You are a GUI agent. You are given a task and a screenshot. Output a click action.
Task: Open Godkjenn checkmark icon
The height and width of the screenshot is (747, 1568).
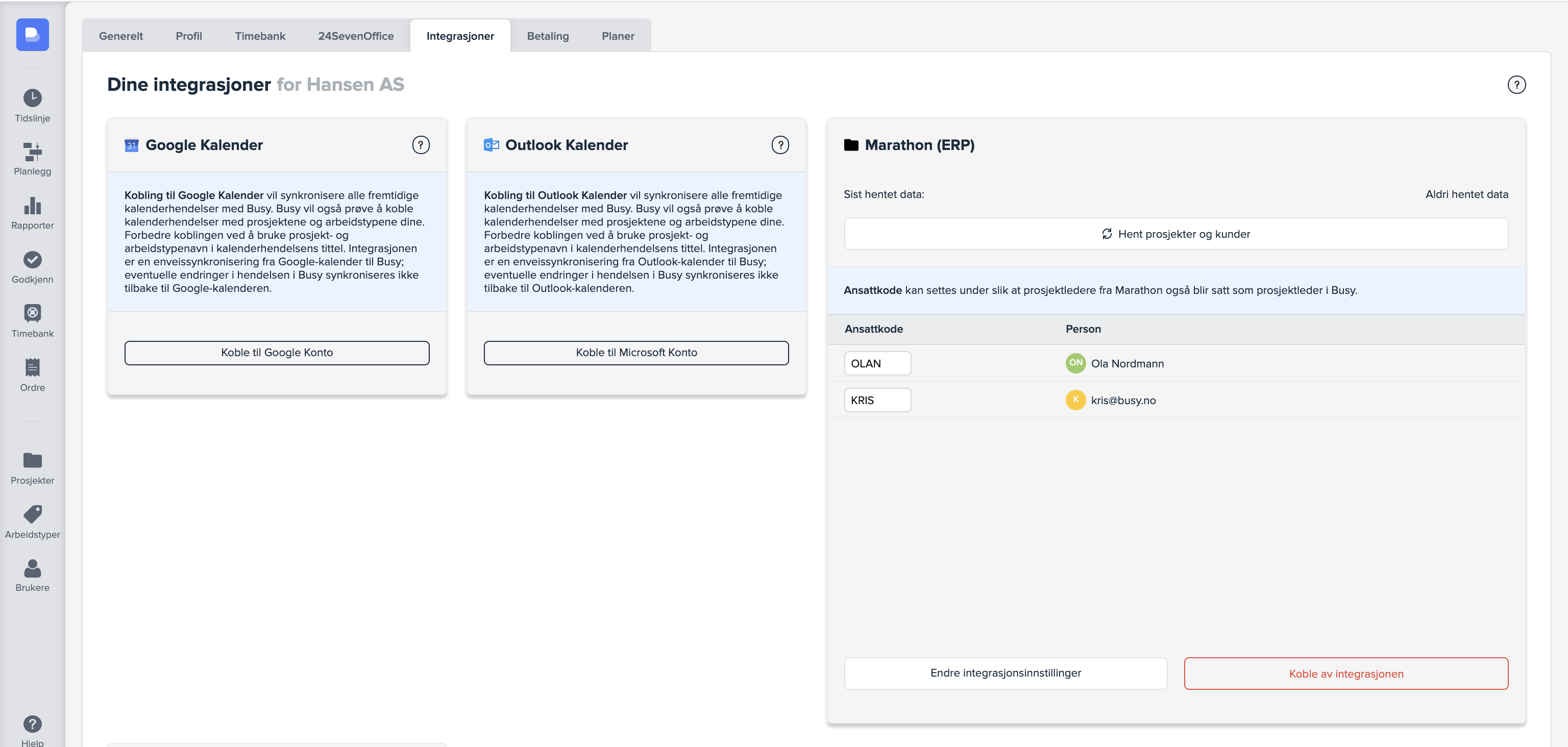32,260
